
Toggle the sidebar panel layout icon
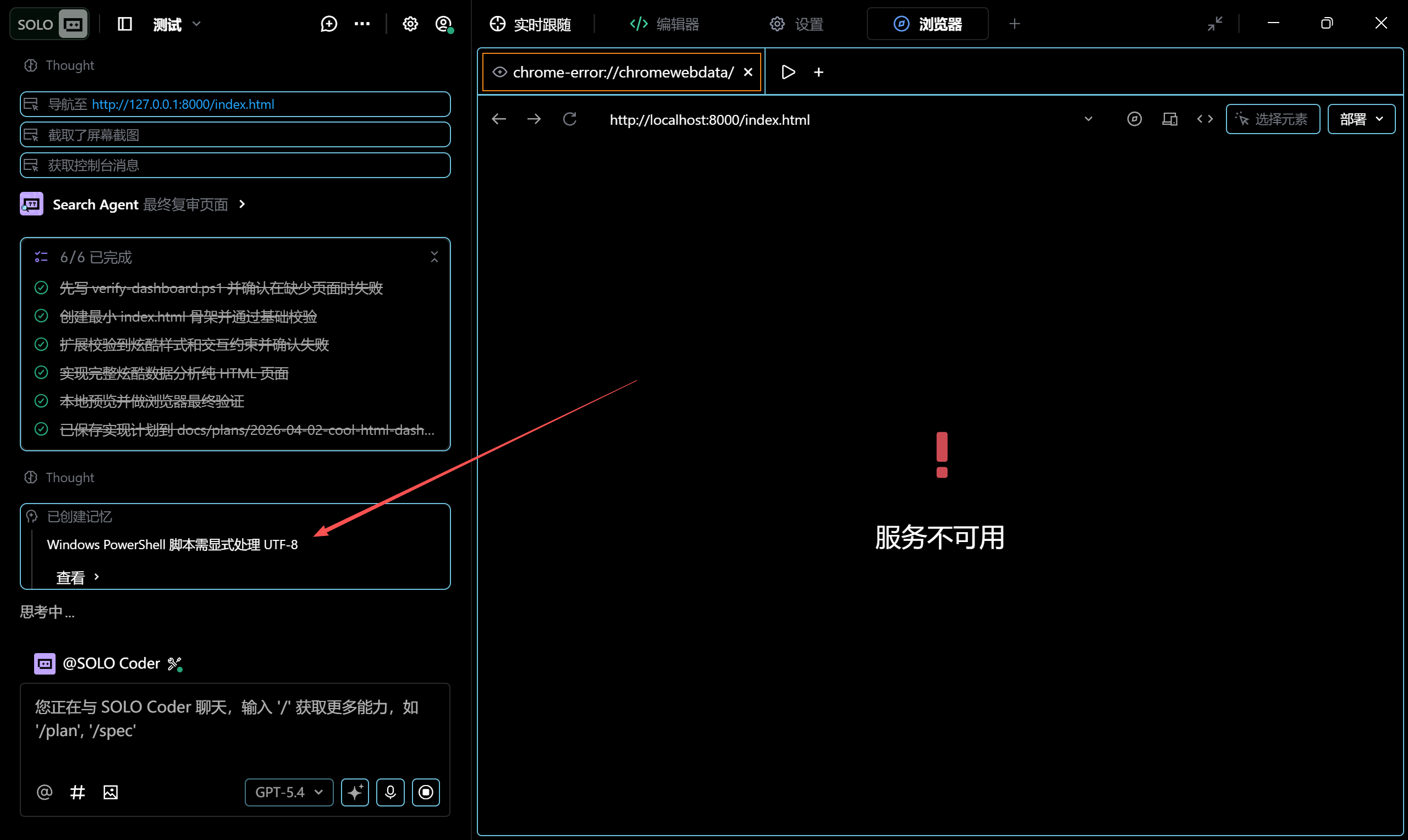[x=124, y=24]
